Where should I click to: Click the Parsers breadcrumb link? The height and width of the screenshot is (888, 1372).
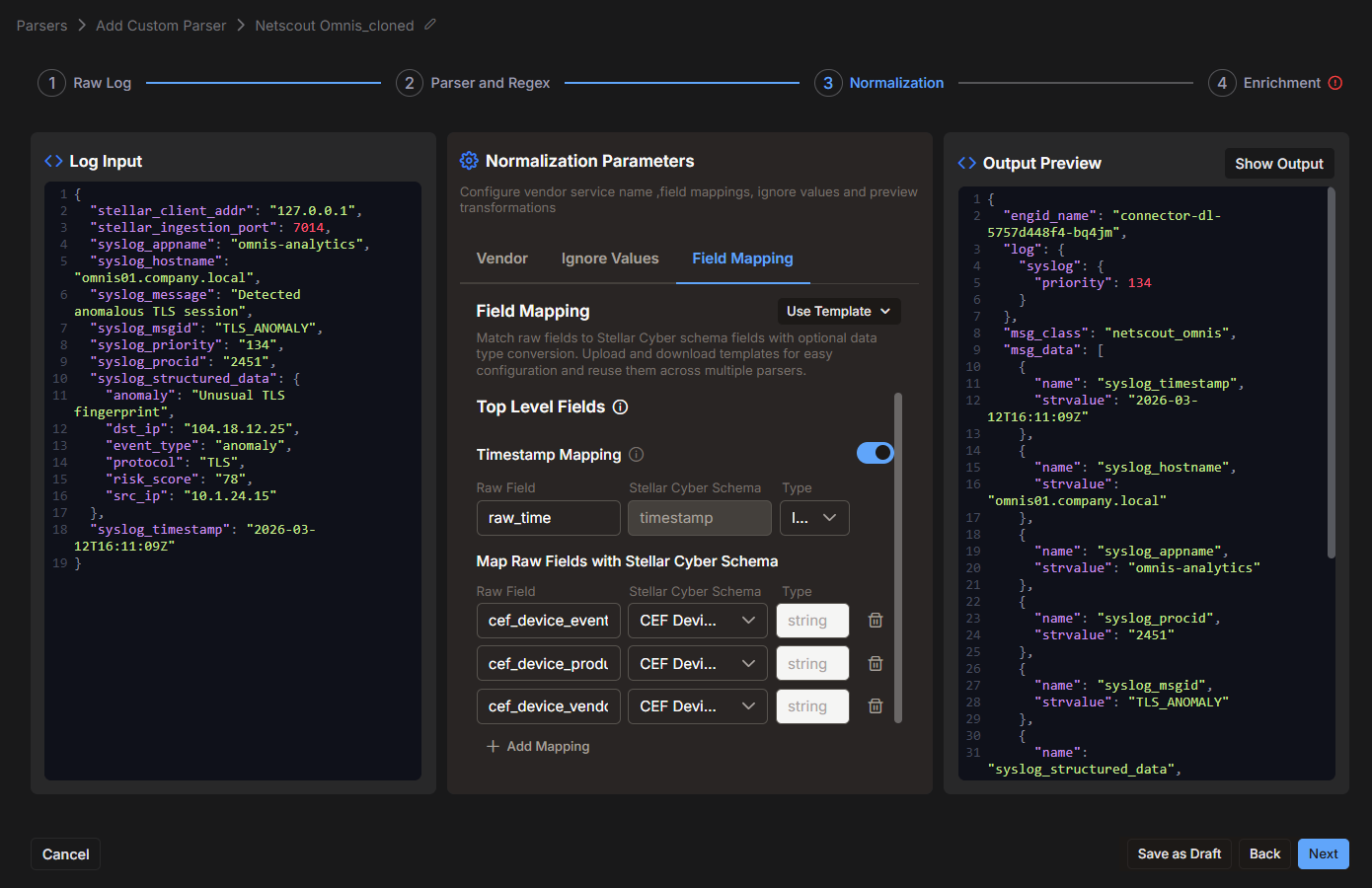[41, 26]
